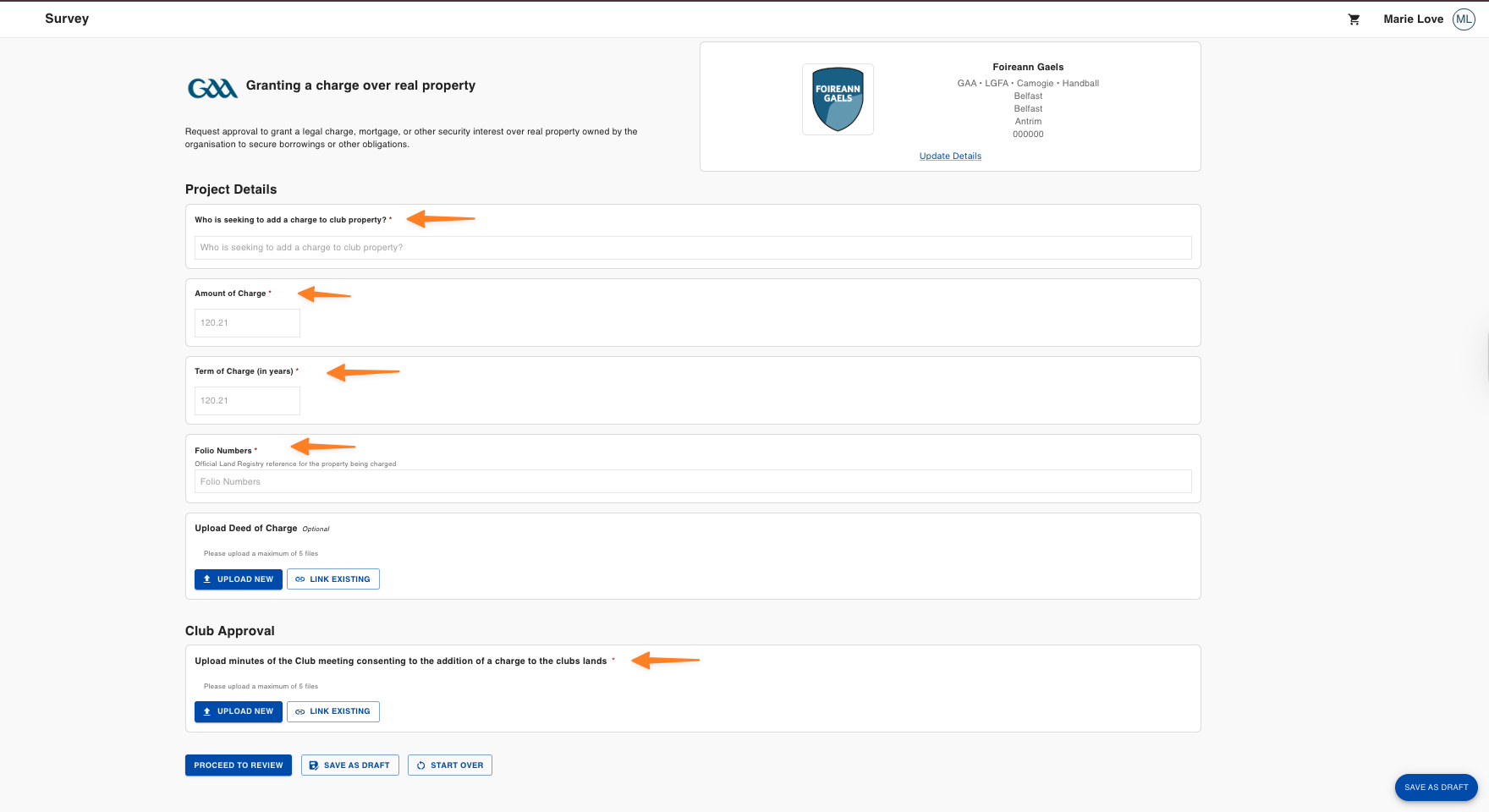The height and width of the screenshot is (812, 1489).
Task: Select the 'Project Details' section heading
Action: 231,189
